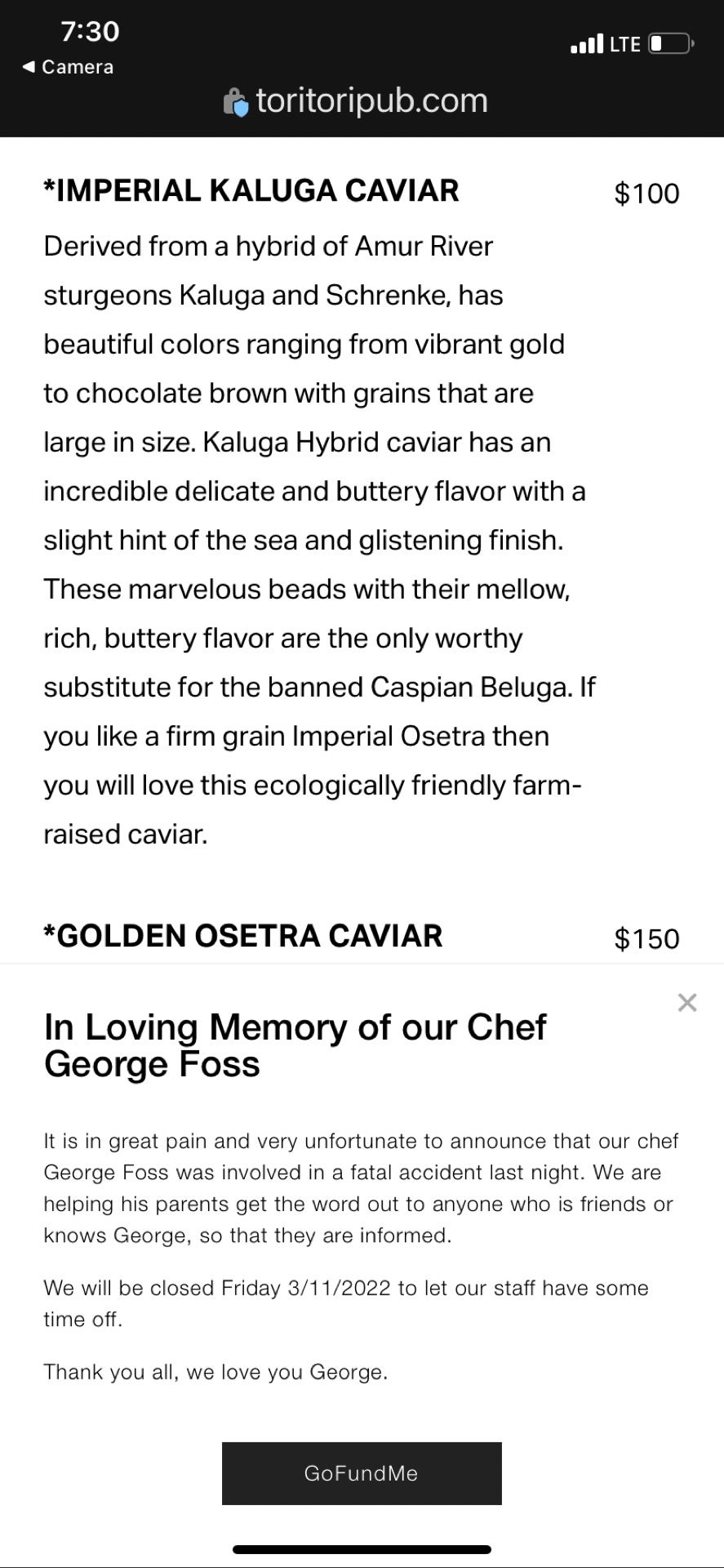
Task: Tap the $100 price label
Action: point(647,194)
